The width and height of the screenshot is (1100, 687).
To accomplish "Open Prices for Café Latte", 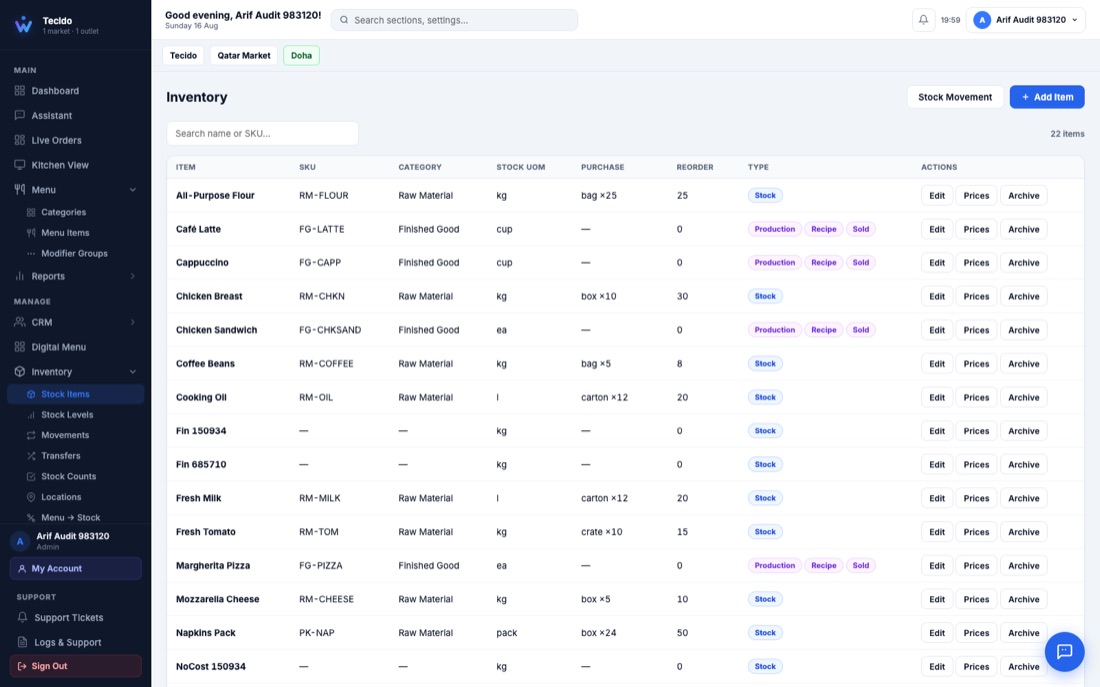I will (x=976, y=229).
